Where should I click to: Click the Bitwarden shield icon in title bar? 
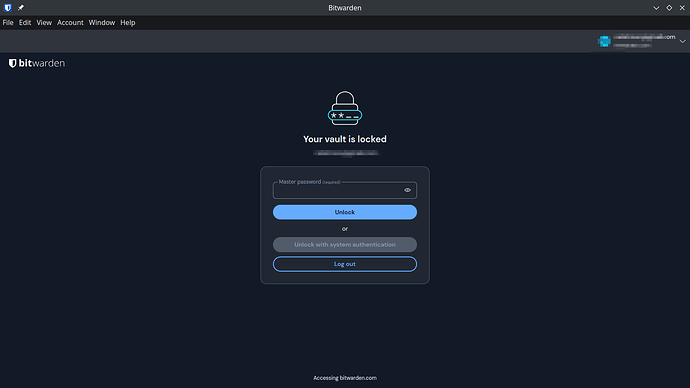pos(8,7)
